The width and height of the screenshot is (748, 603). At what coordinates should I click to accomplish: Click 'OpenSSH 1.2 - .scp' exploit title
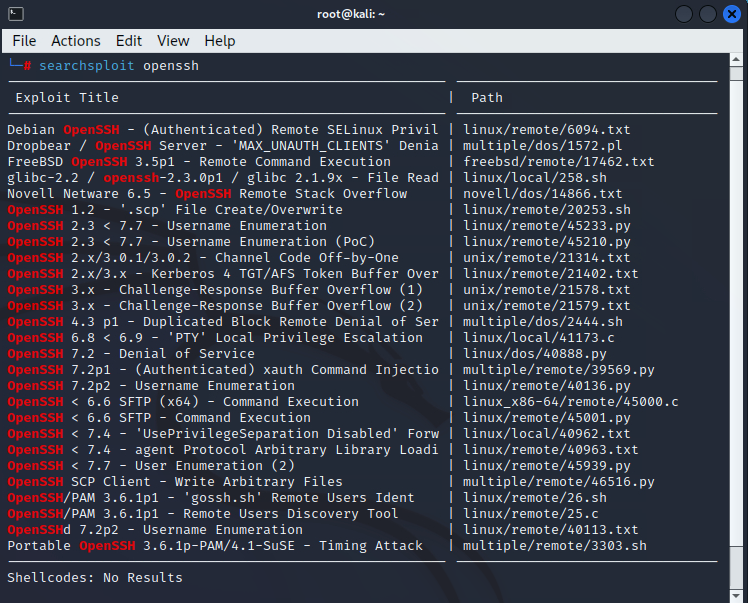pyautogui.click(x=175, y=209)
